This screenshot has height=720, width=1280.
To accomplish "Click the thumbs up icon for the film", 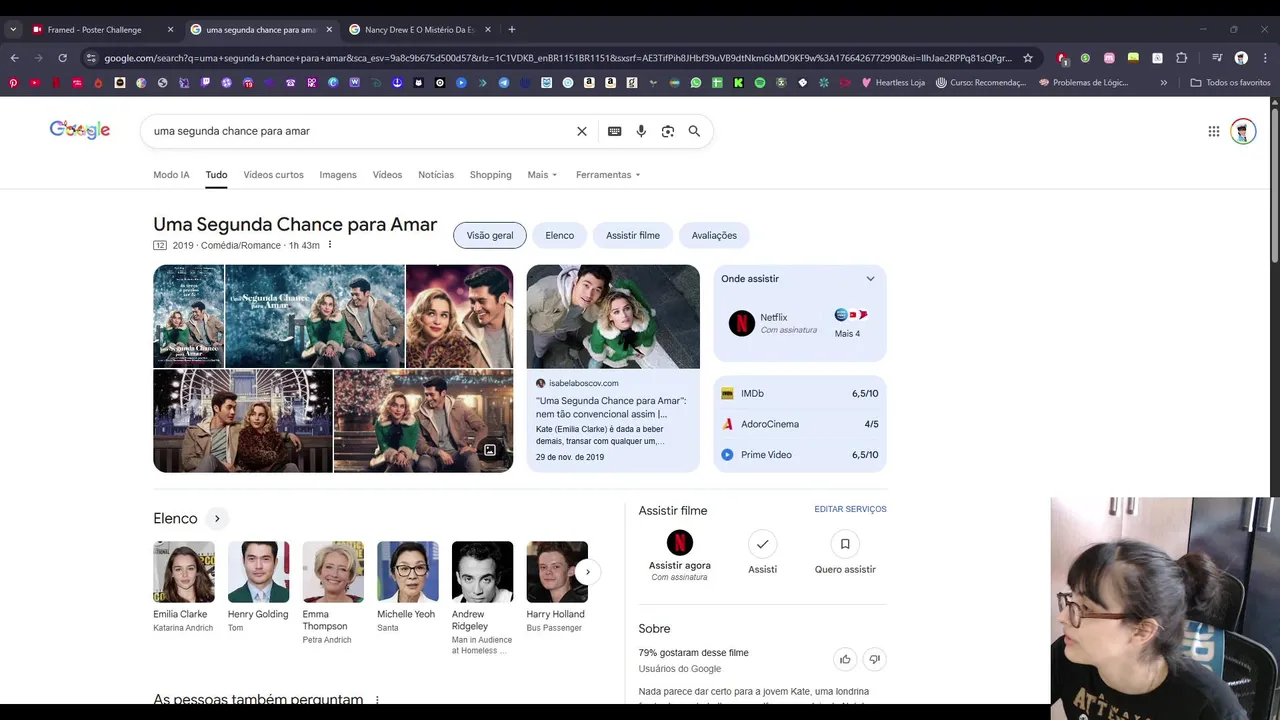I will click(x=845, y=659).
